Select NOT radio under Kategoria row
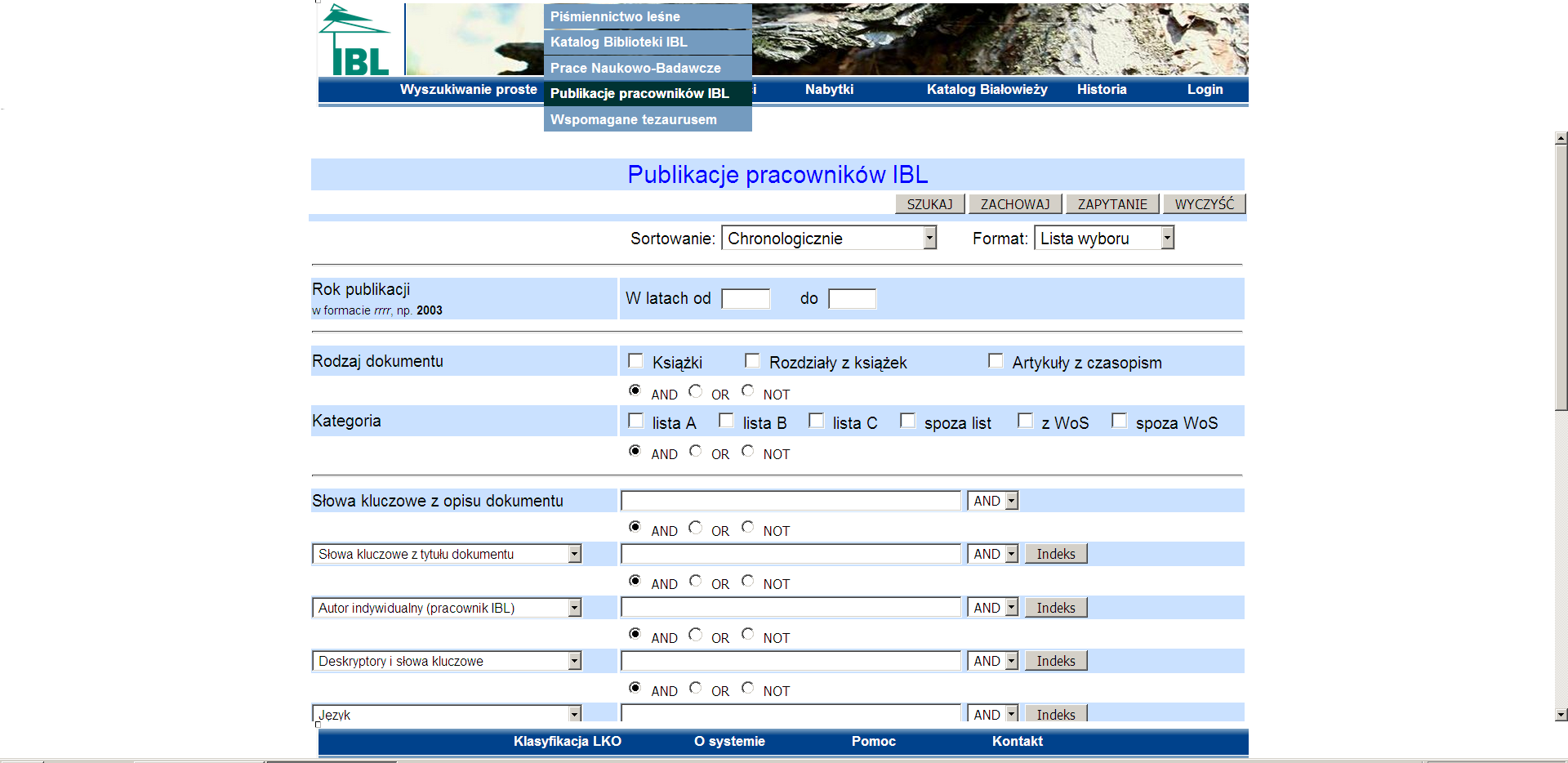Screen dimensions: 1568x763 tap(747, 451)
